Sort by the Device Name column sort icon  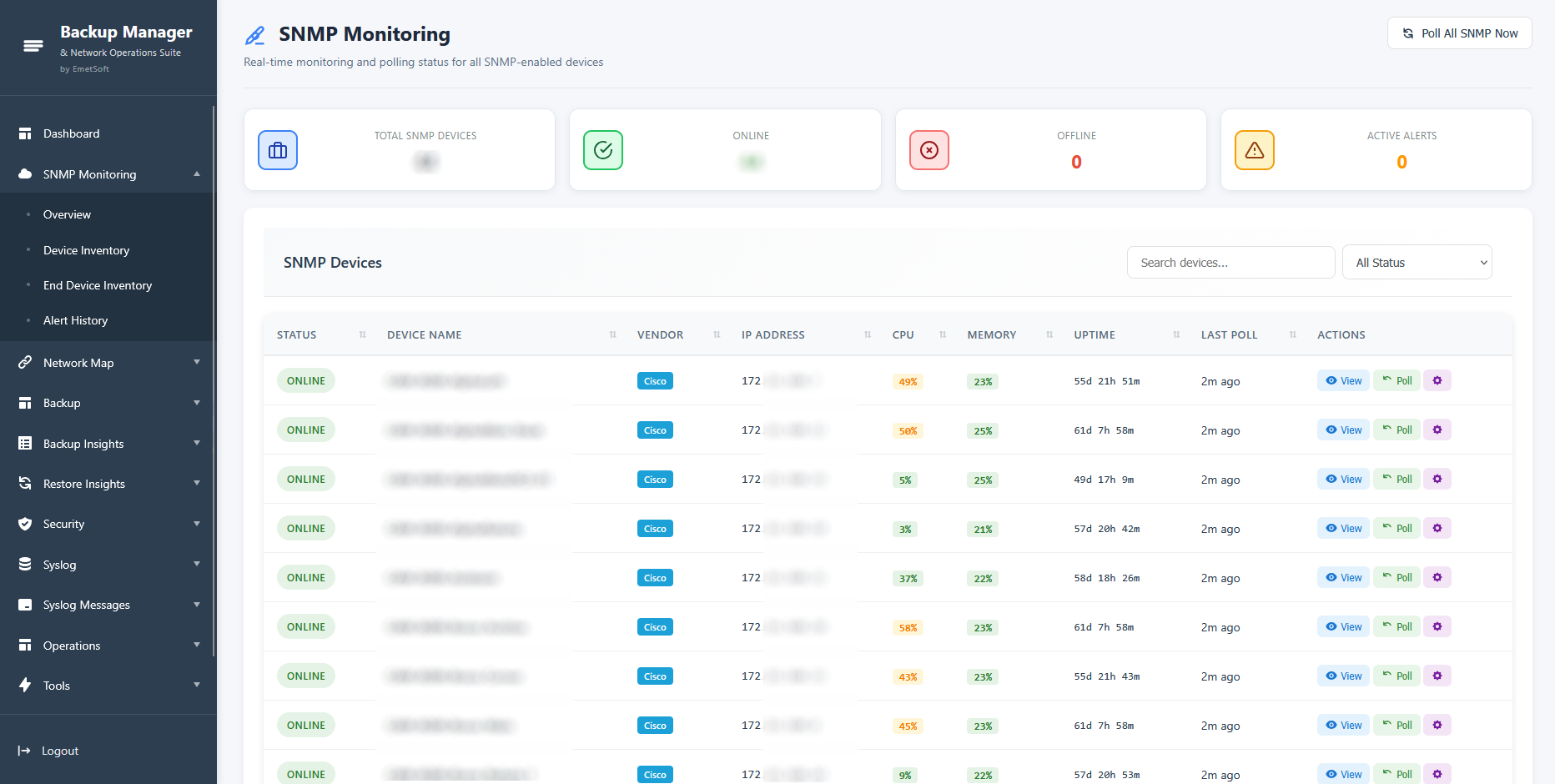tap(612, 334)
